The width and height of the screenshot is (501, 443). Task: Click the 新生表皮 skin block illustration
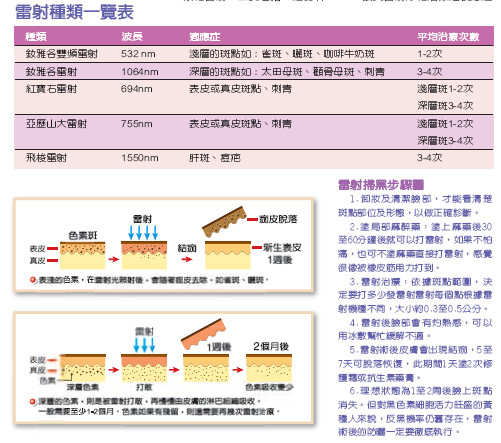(228, 255)
